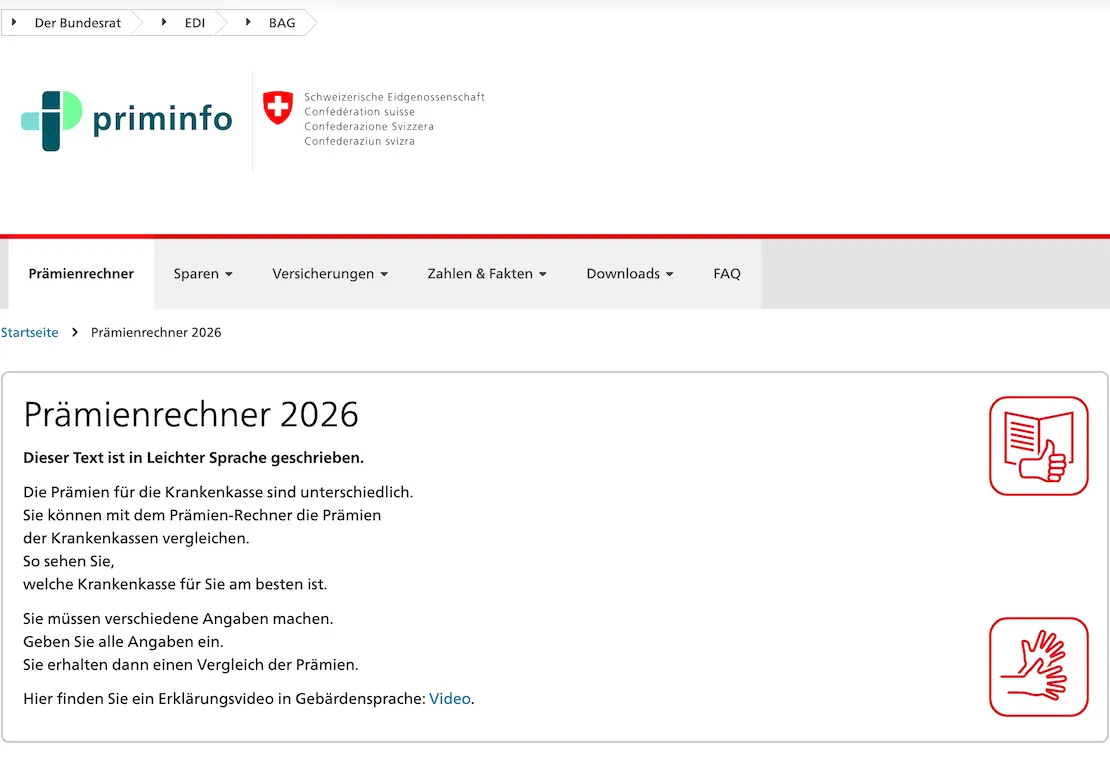This screenshot has height=772, width=1110.
Task: Expand the Downloads dropdown menu
Action: 630,274
